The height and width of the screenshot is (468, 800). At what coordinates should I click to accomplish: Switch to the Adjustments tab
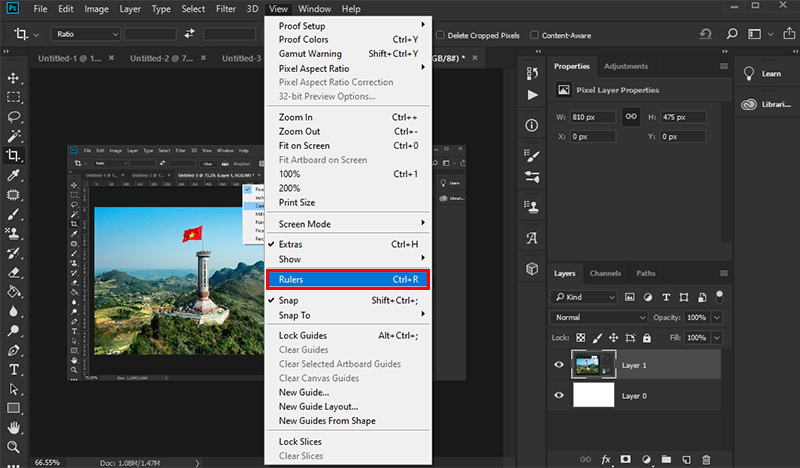pyautogui.click(x=626, y=66)
